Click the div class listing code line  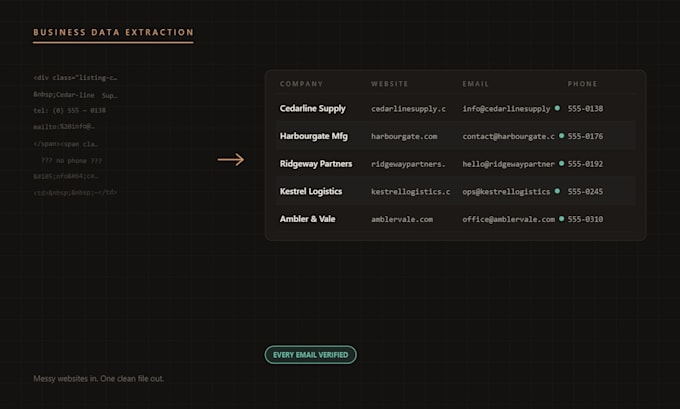[75, 78]
